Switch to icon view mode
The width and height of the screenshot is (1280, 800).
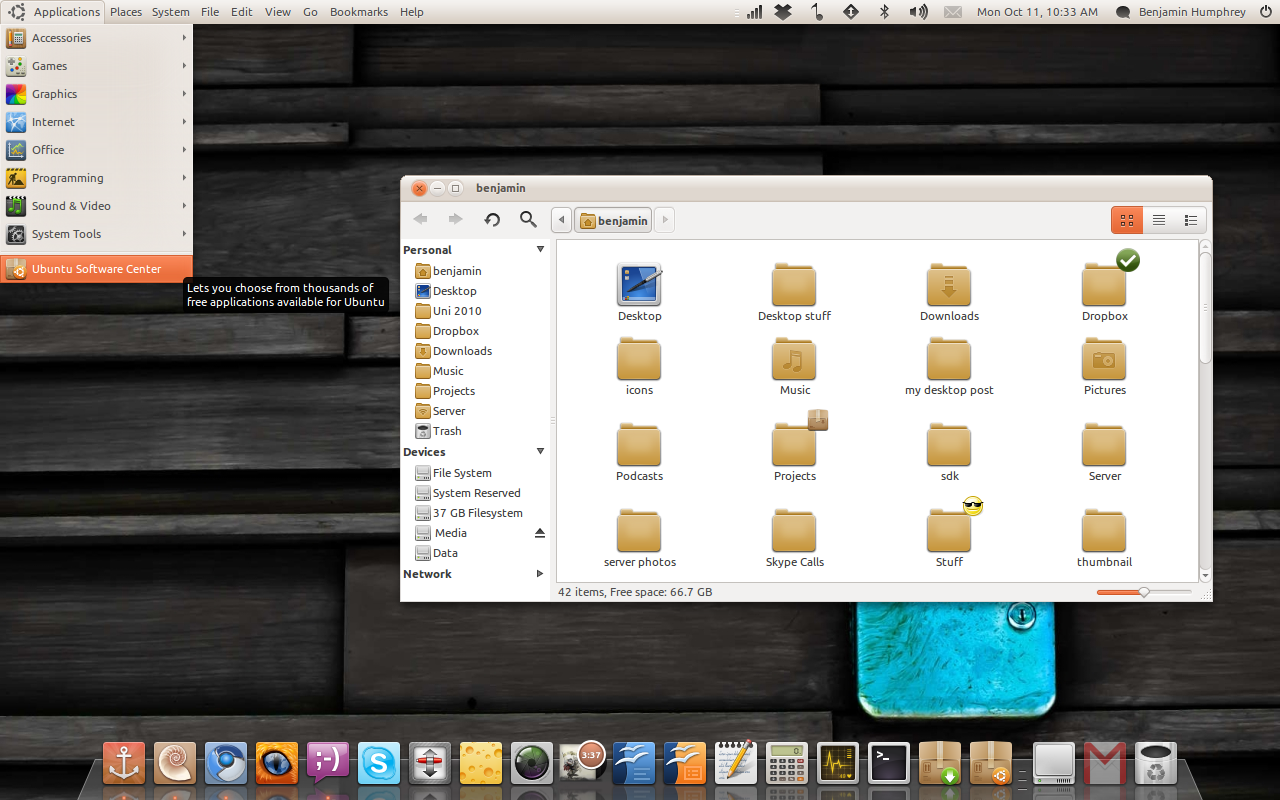(1127, 220)
